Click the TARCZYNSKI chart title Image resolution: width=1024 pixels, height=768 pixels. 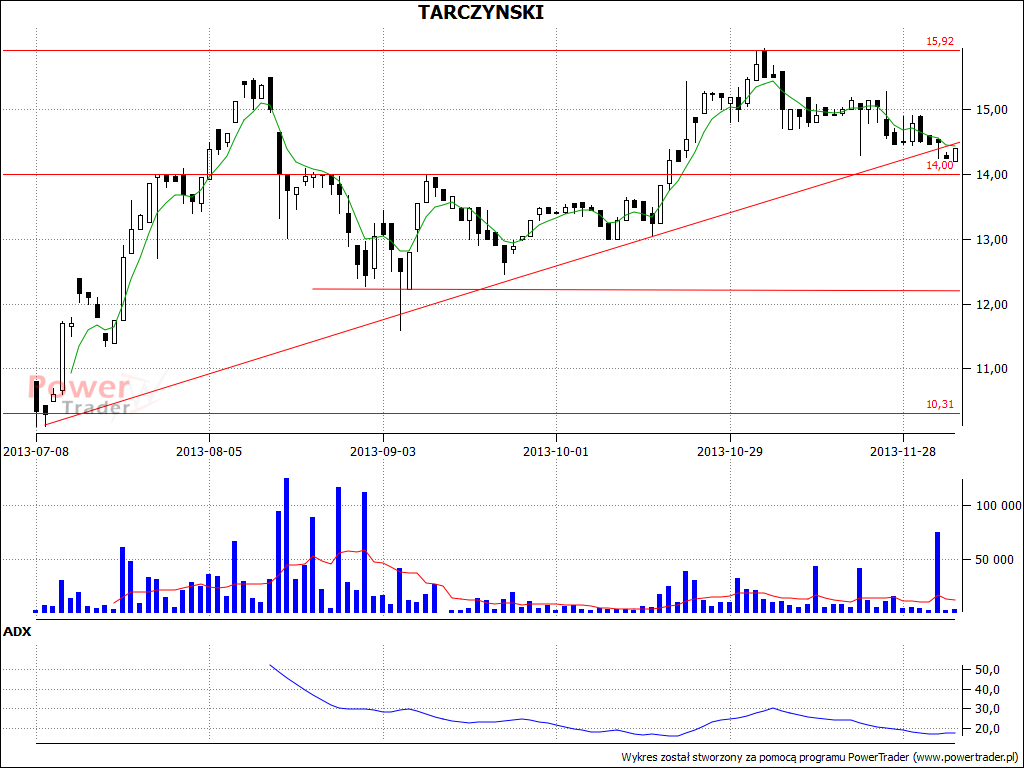[480, 12]
